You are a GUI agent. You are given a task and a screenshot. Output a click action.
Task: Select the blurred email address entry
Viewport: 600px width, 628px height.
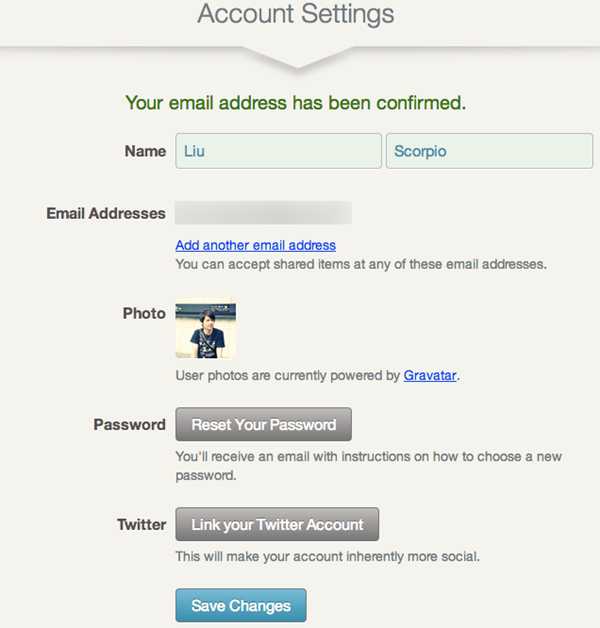(263, 213)
